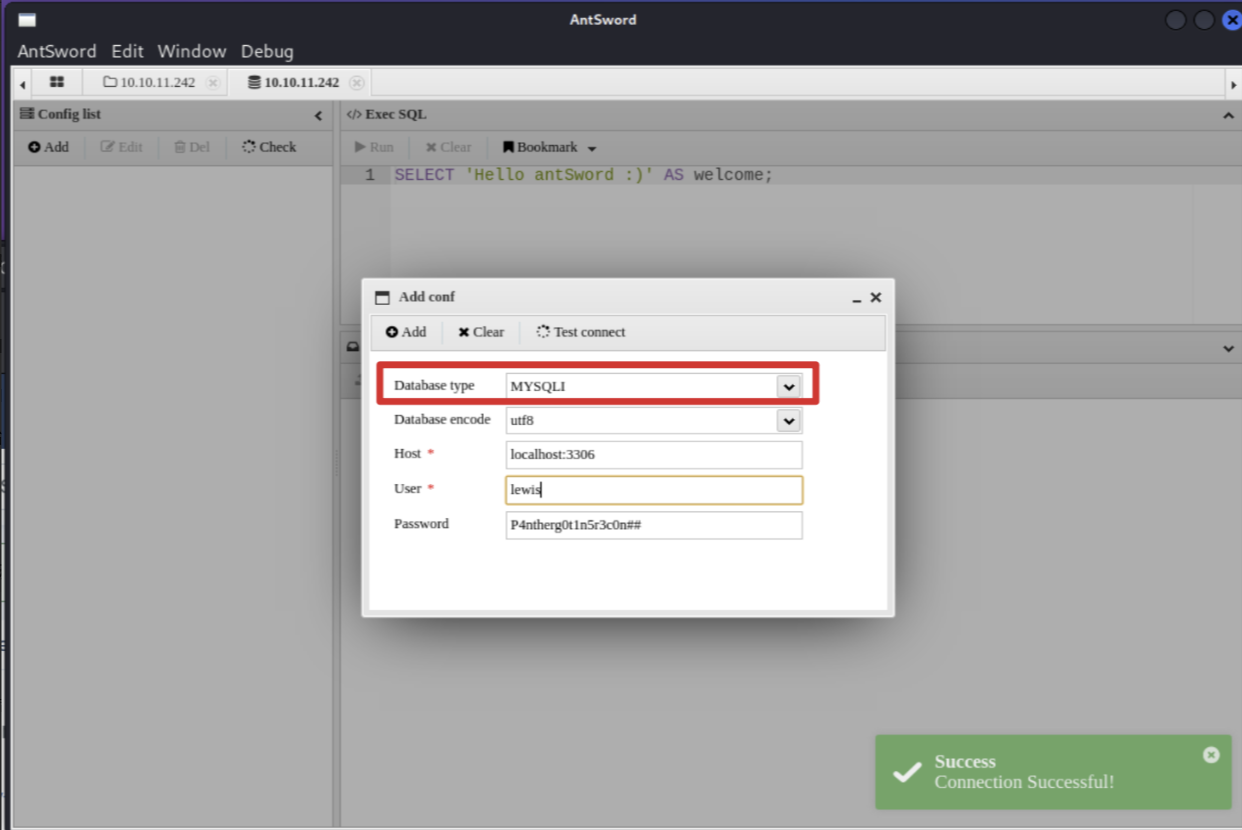The image size is (1242, 830).
Task: Switch to the 10.10.11.242 folder tab
Action: 150,82
